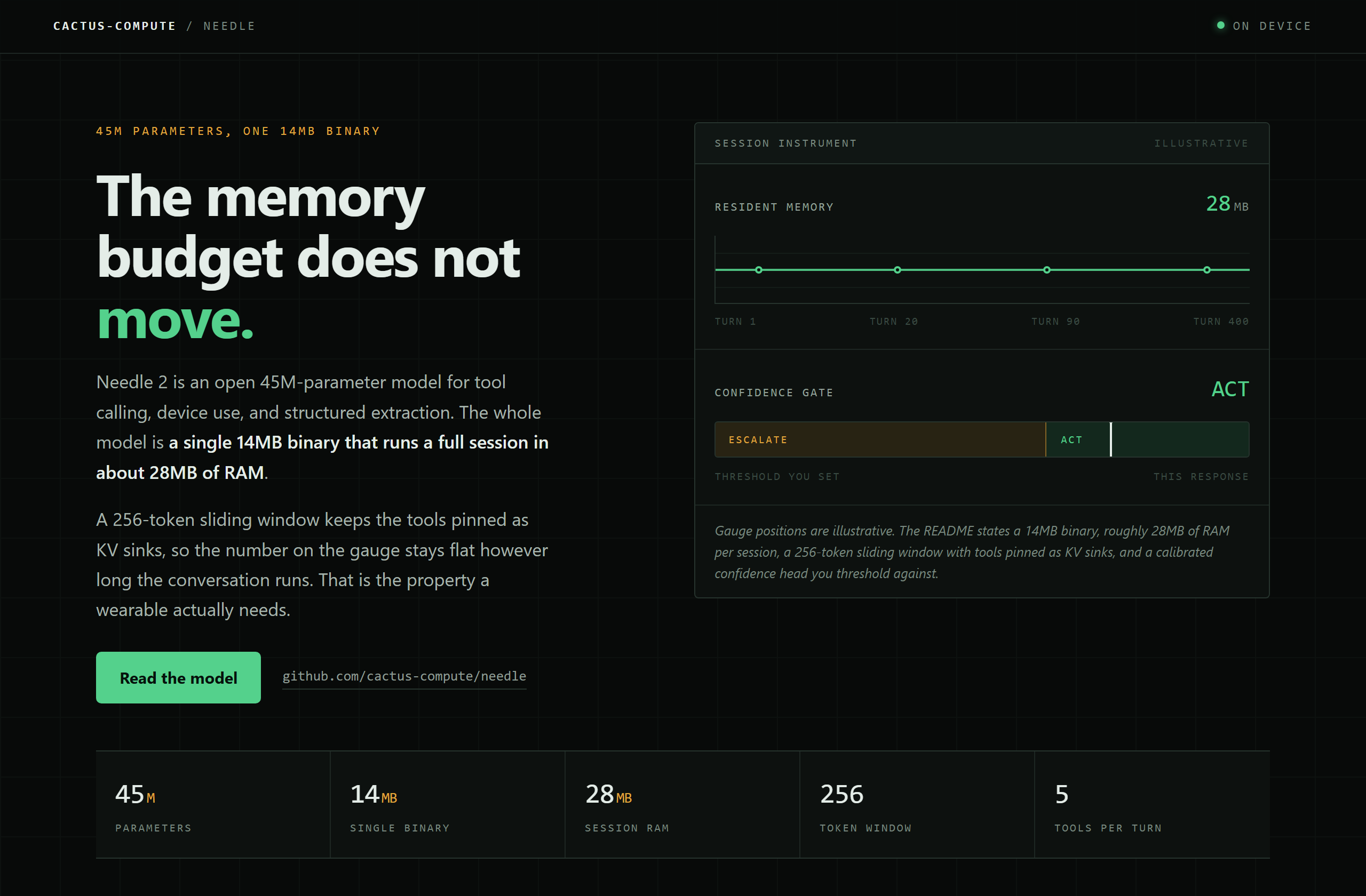This screenshot has width=1366, height=896.
Task: Click the CONFIDENCE GATE label
Action: click(x=774, y=393)
